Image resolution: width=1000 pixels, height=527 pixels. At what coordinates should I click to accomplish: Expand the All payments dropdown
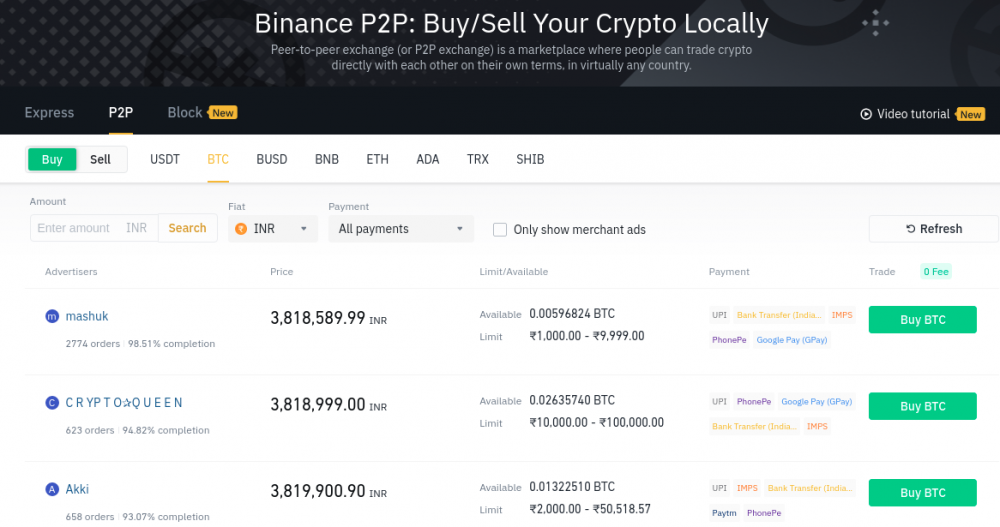401,229
